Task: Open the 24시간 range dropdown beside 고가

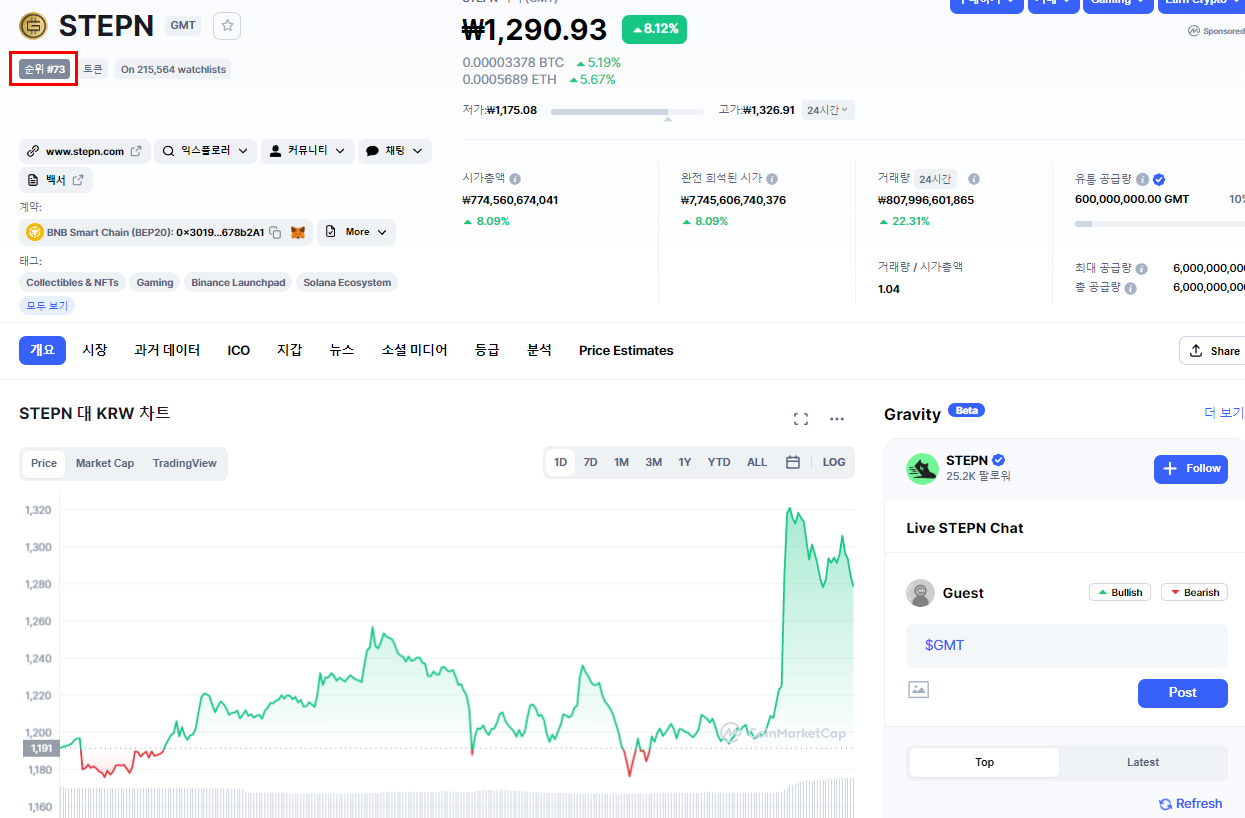Action: [828, 110]
